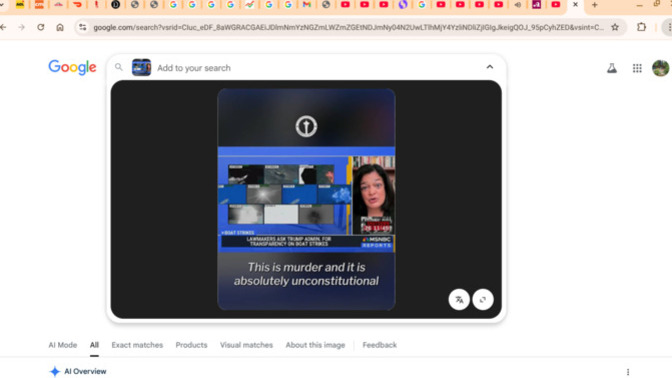672x378 pixels.
Task: Minimize the browser window
Action: [x=639, y=5]
